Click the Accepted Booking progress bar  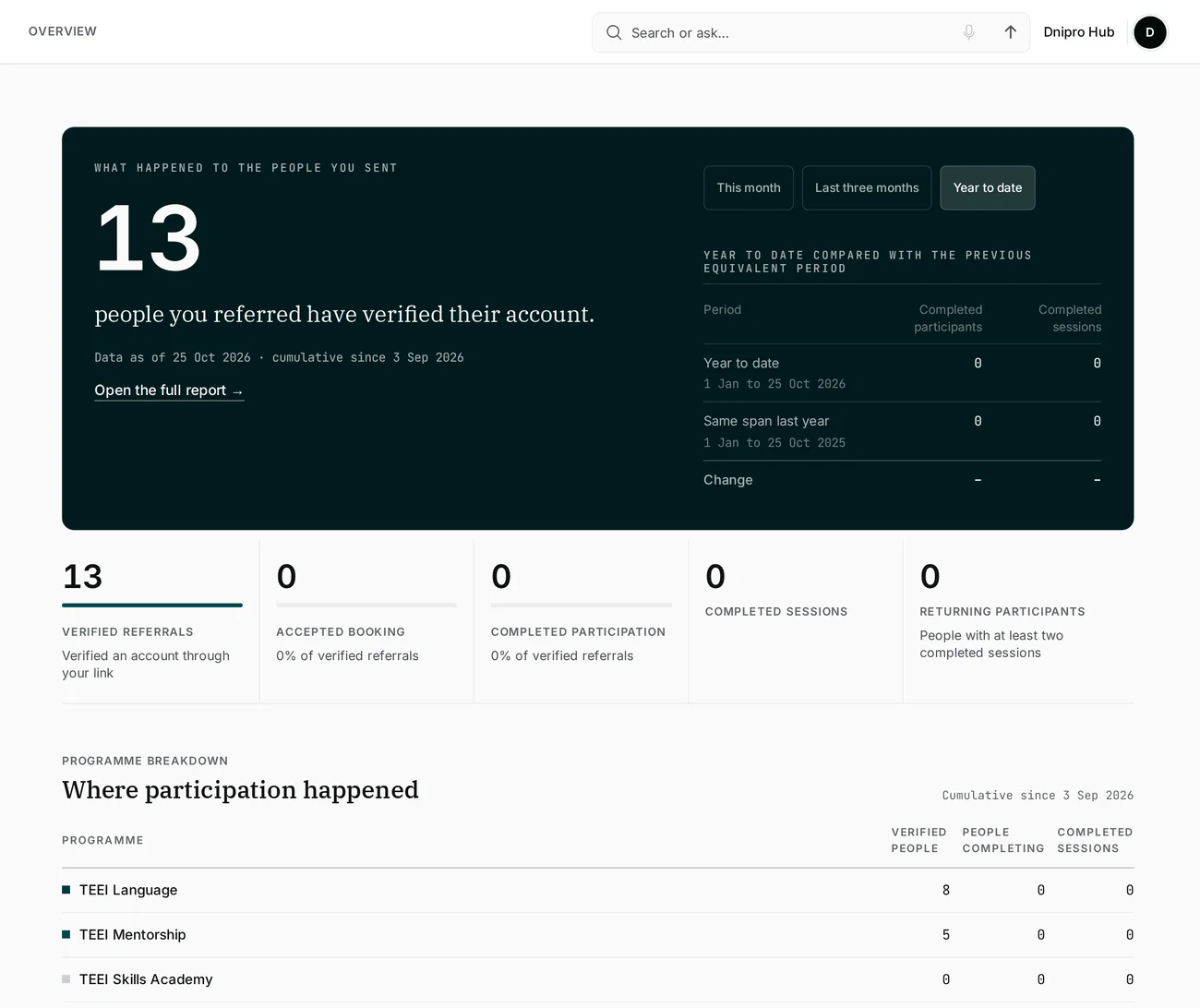tap(366, 606)
